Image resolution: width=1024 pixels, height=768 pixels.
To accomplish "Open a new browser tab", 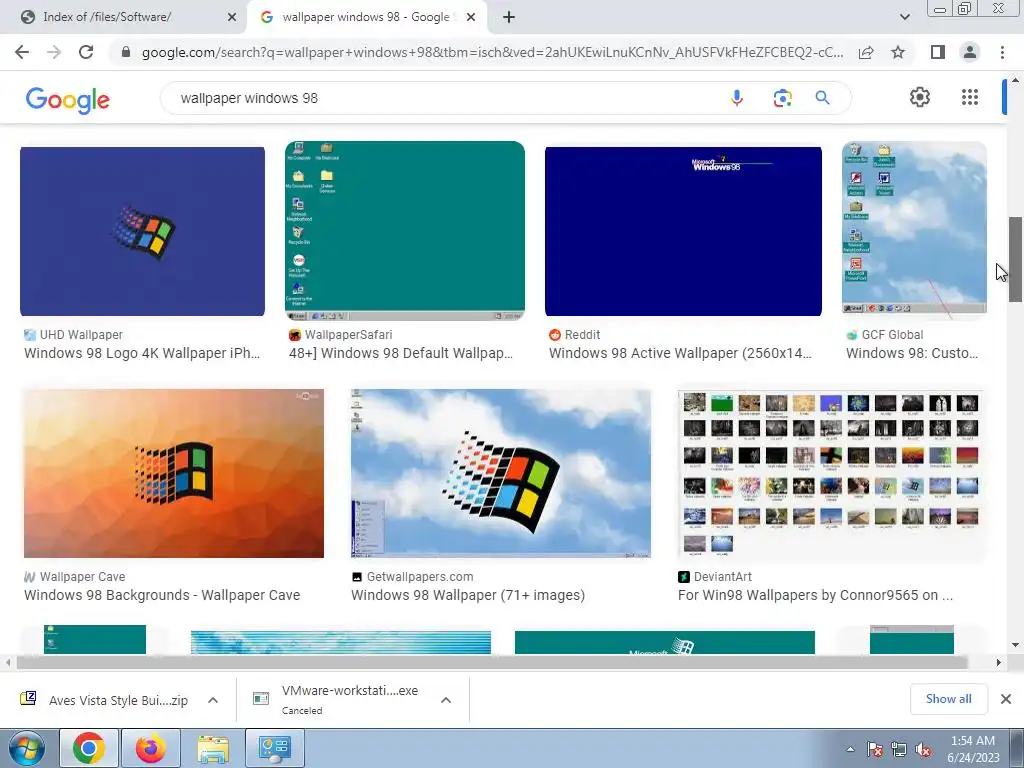I will [509, 17].
